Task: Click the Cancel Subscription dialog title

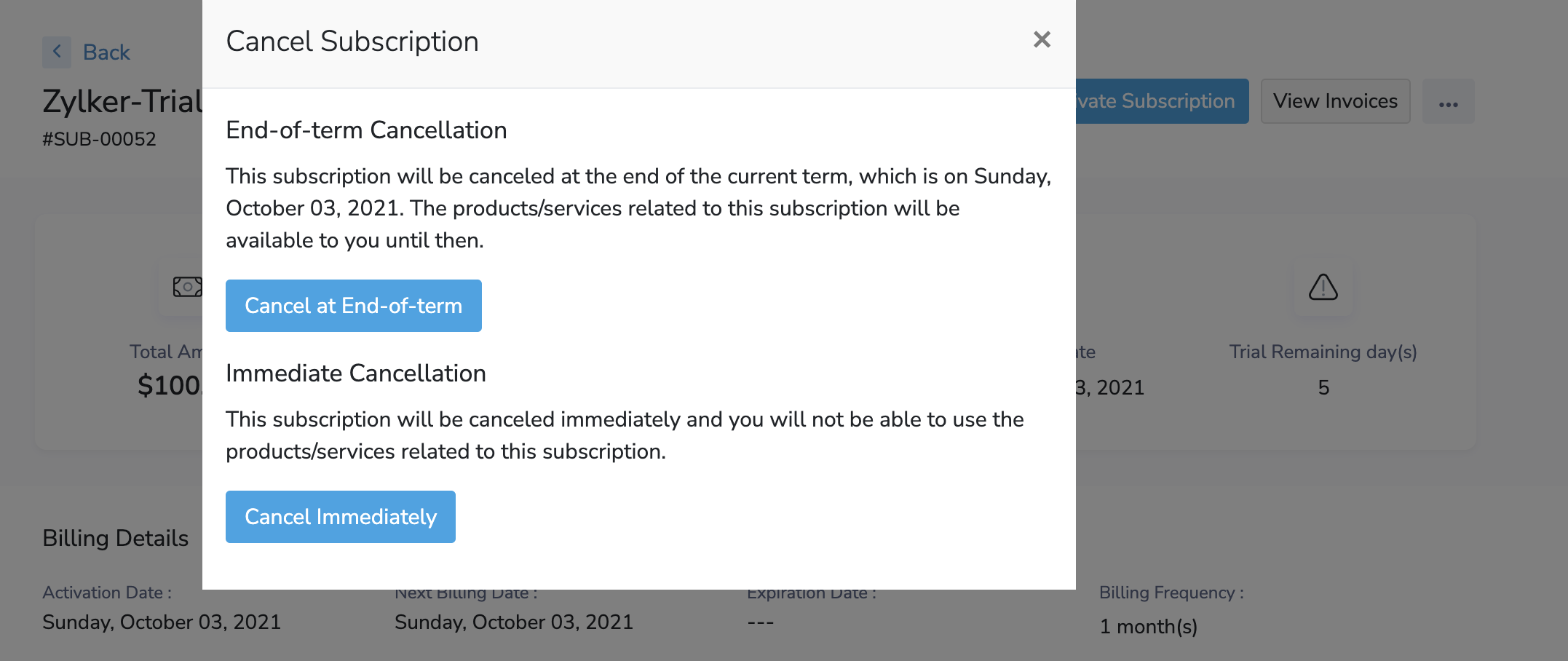Action: pos(352,41)
